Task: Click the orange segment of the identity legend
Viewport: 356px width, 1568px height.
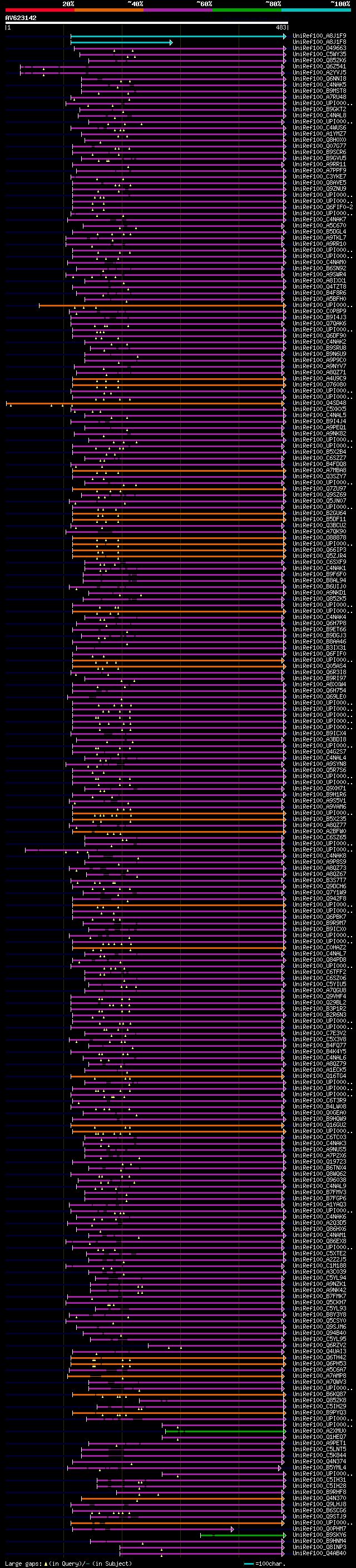Action: (x=109, y=10)
